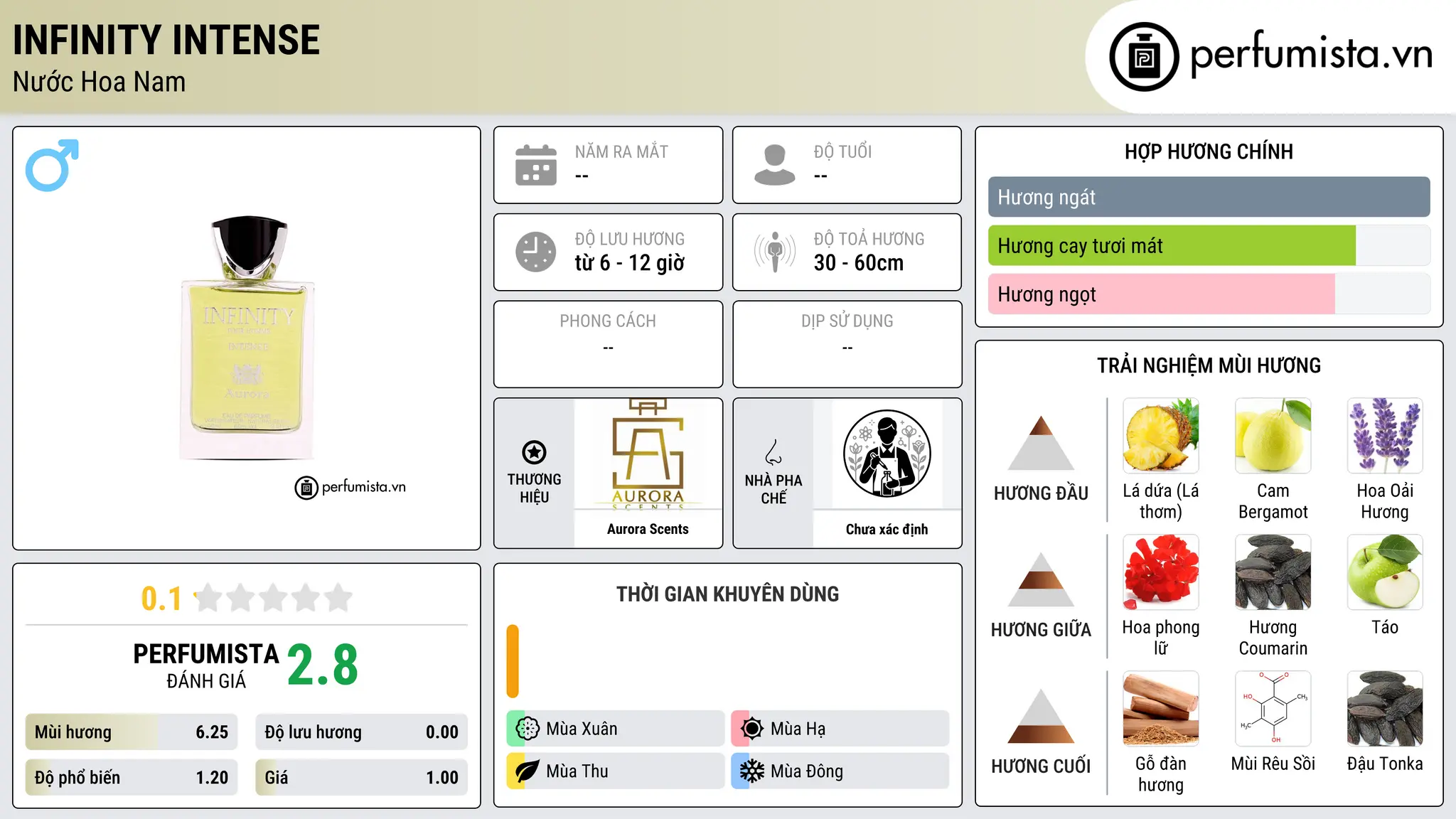Click the Mùi Rêu Sồi label

coord(1273,764)
